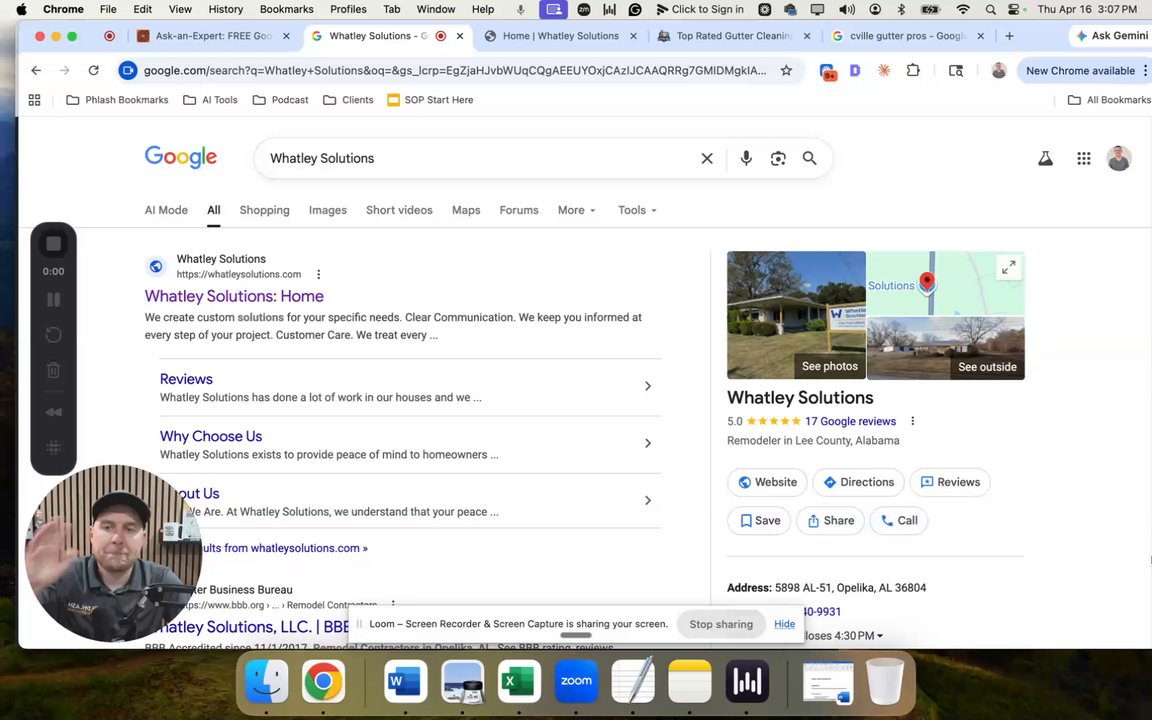This screenshot has height=720, width=1152.
Task: Open Google Lens image search
Action: [x=778, y=158]
